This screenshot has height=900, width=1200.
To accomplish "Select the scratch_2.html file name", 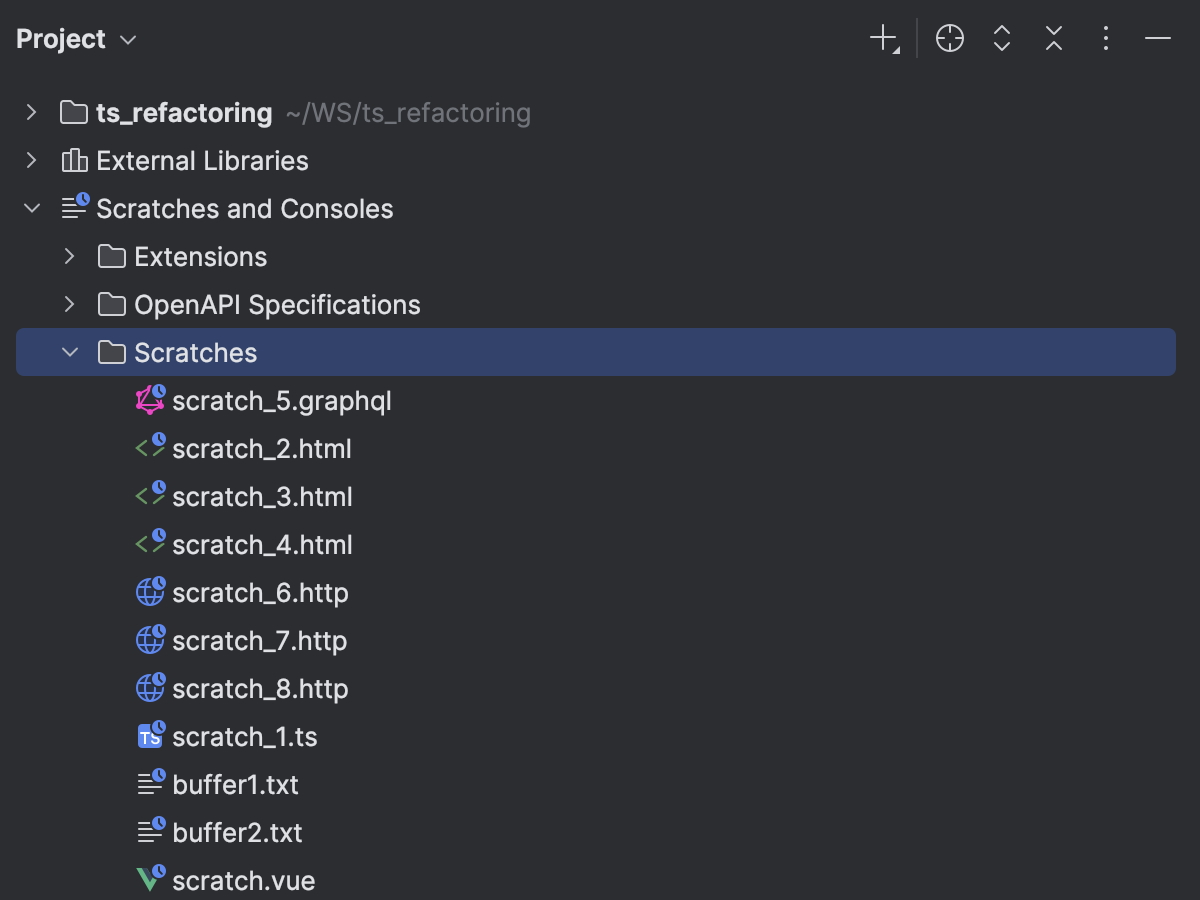I will coord(262,449).
